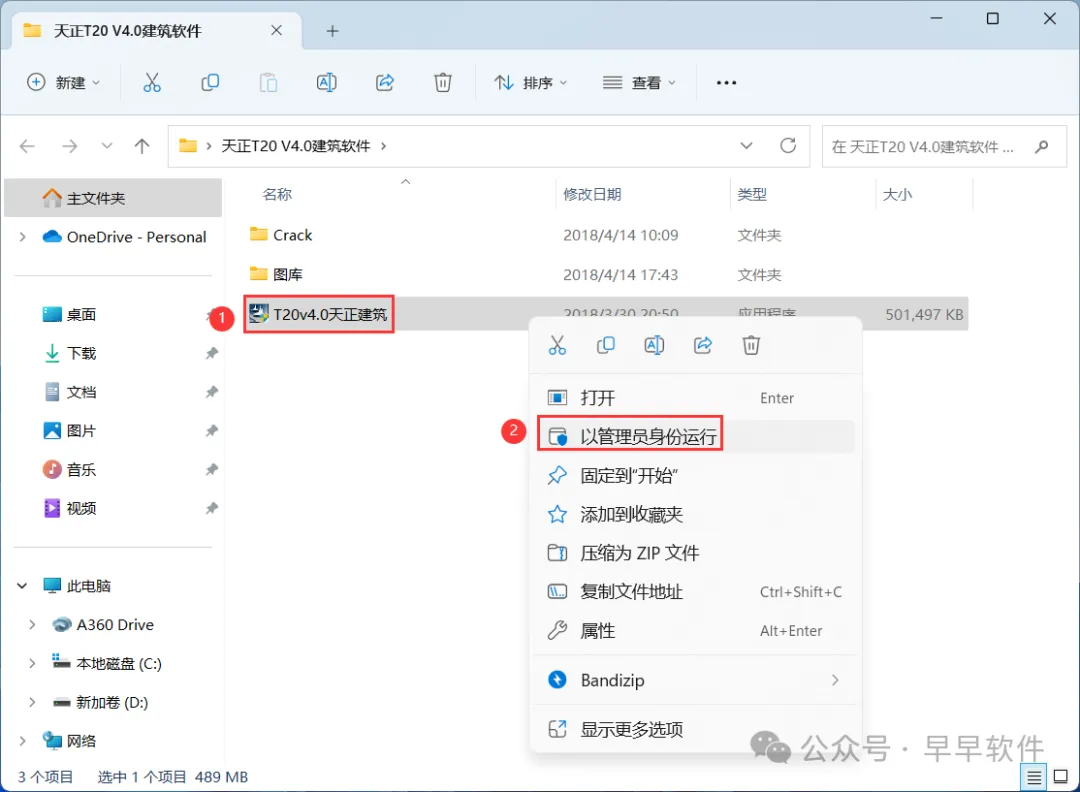This screenshot has height=792, width=1080.
Task: Click the Copy icon in the context menu
Action: (x=605, y=345)
